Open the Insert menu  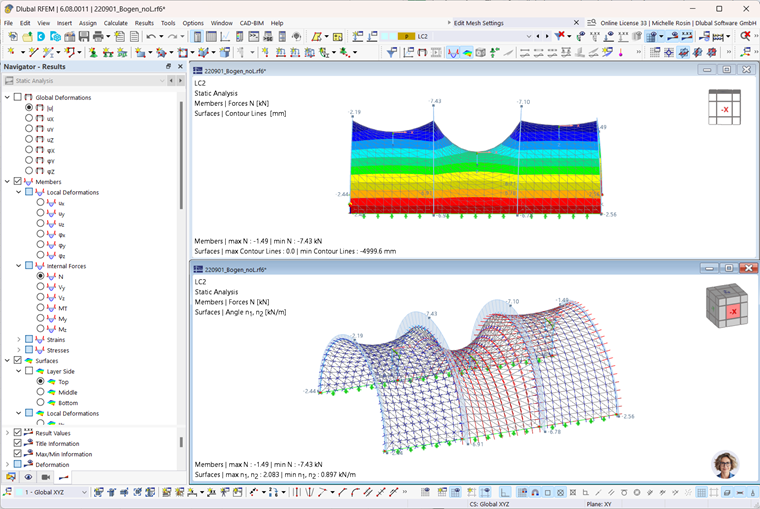(x=64, y=23)
